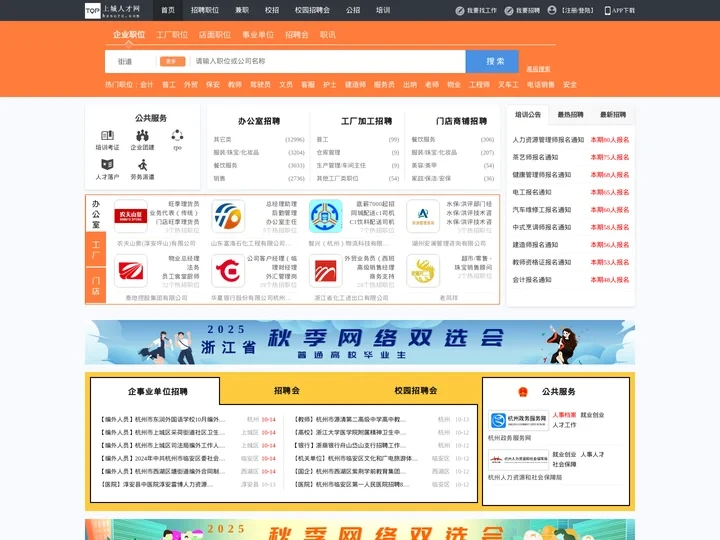Click the job or company name search field
720x540 pixels.
(x=328, y=61)
